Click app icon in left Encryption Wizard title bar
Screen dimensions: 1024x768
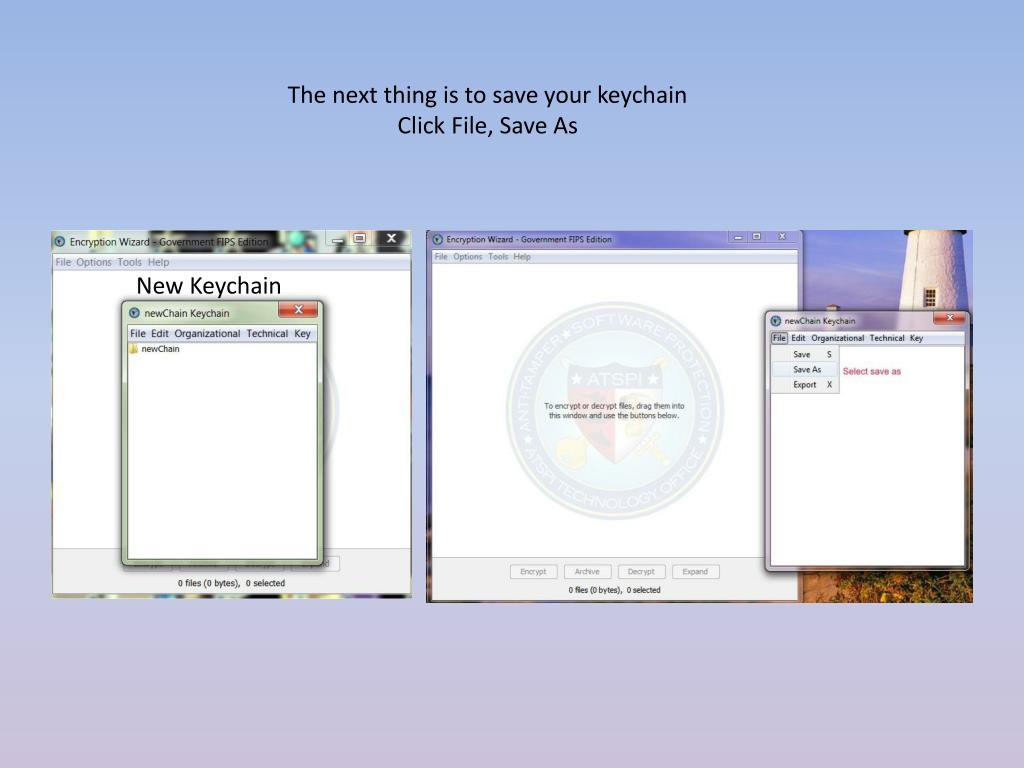(59, 242)
